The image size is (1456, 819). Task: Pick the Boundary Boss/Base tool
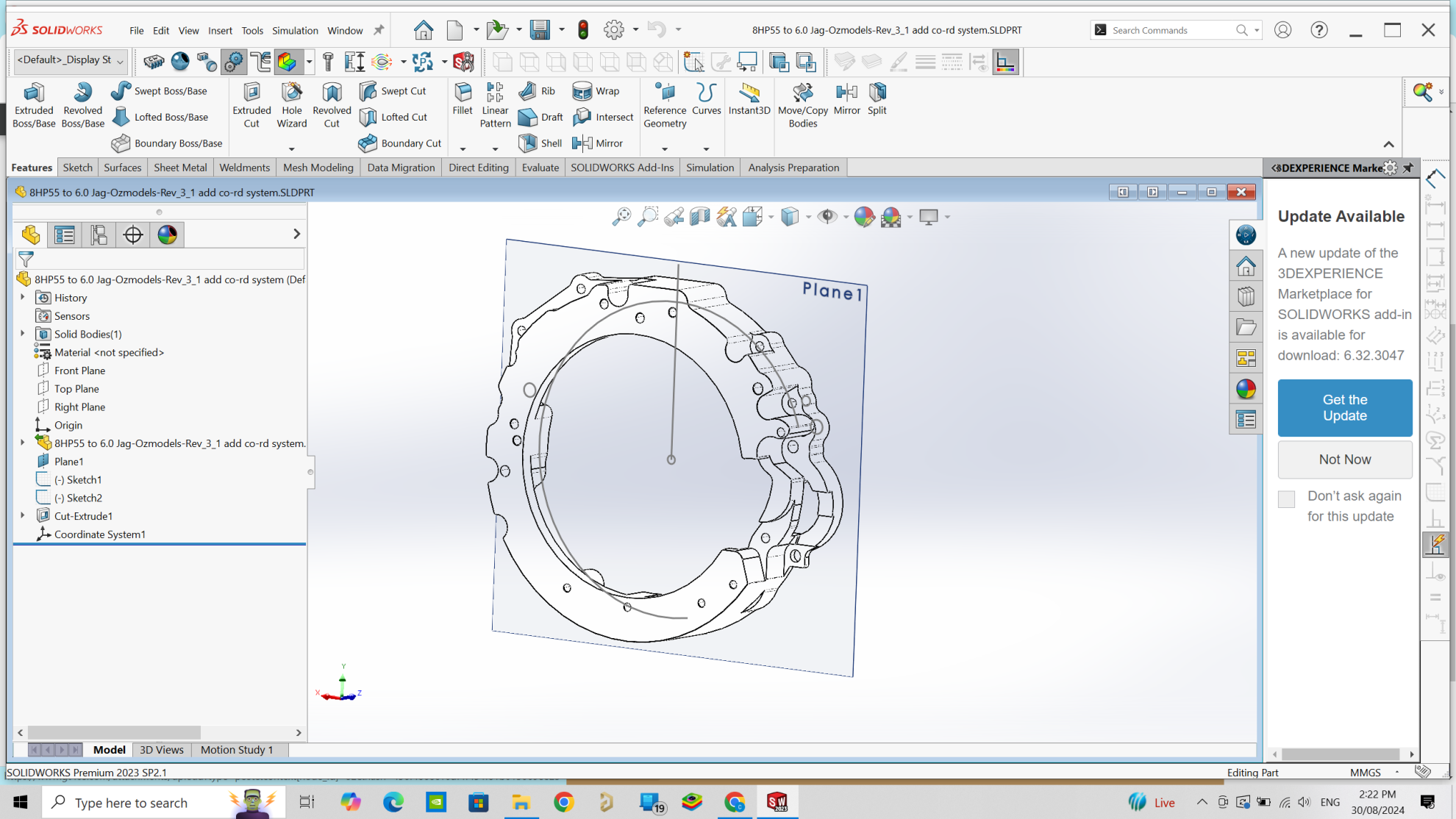coord(167,143)
